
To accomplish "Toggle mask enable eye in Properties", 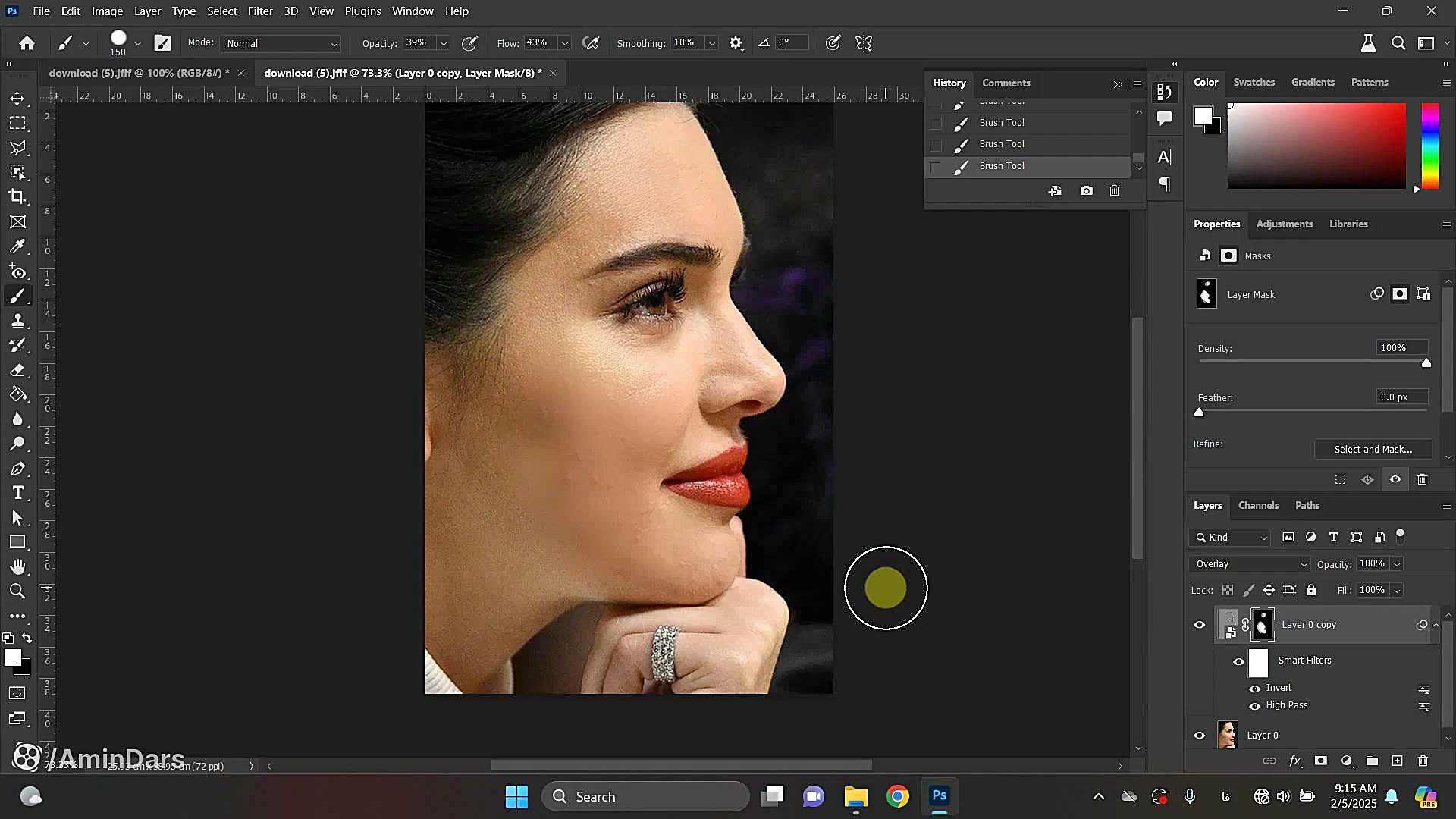I will tap(1395, 479).
